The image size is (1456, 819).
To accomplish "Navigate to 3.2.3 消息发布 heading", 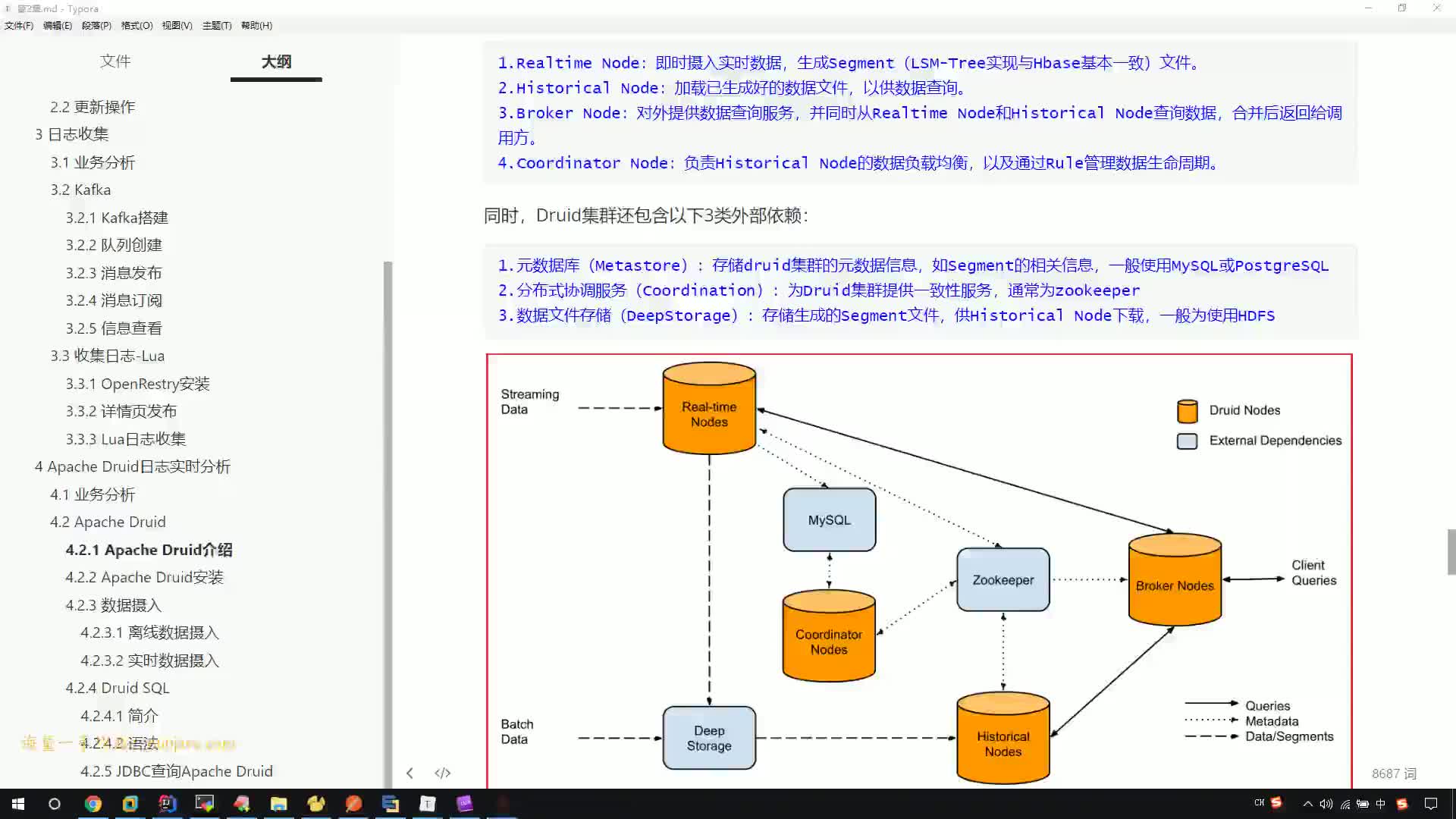I will click(x=114, y=273).
